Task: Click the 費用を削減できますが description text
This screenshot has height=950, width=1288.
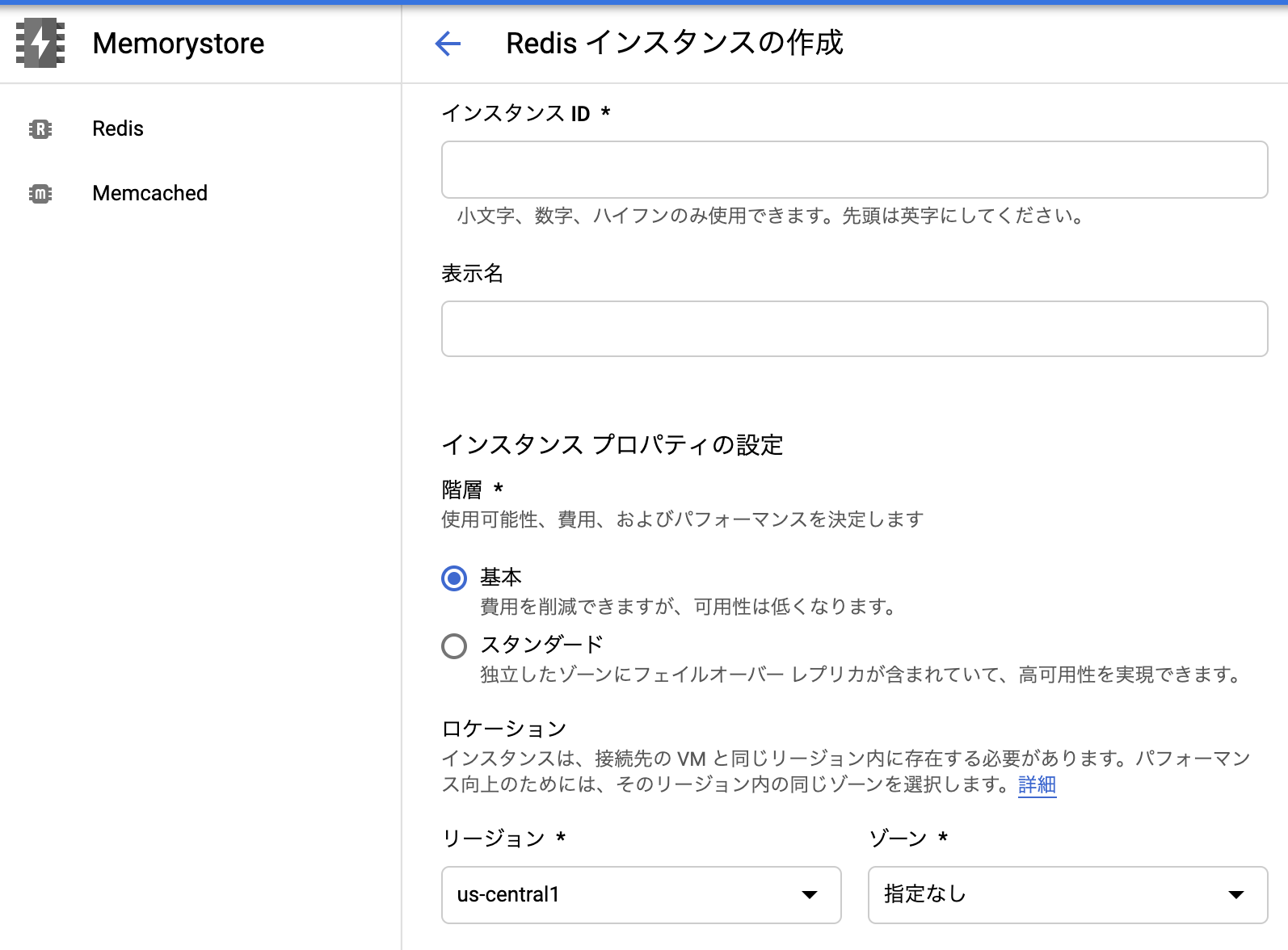Action: [690, 607]
